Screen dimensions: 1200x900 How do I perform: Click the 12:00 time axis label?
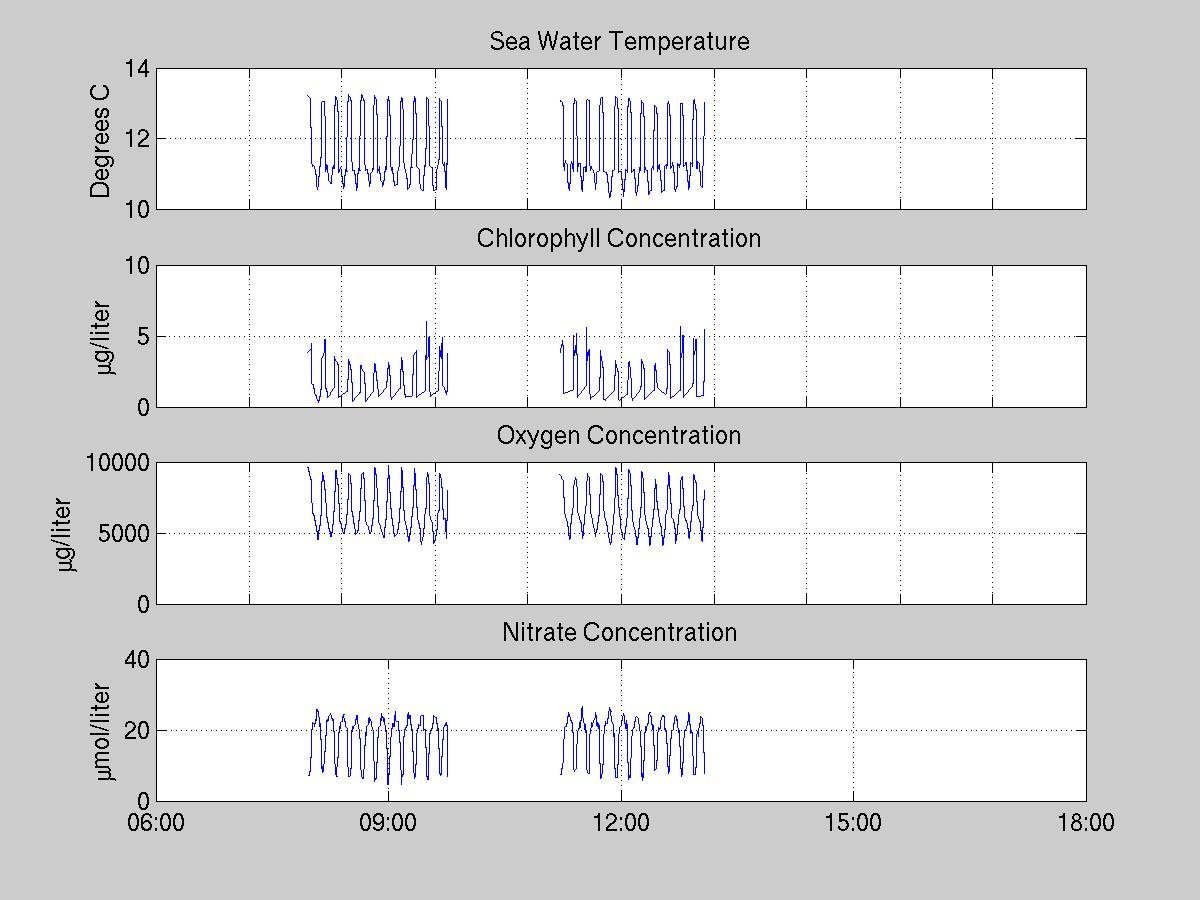click(x=621, y=823)
